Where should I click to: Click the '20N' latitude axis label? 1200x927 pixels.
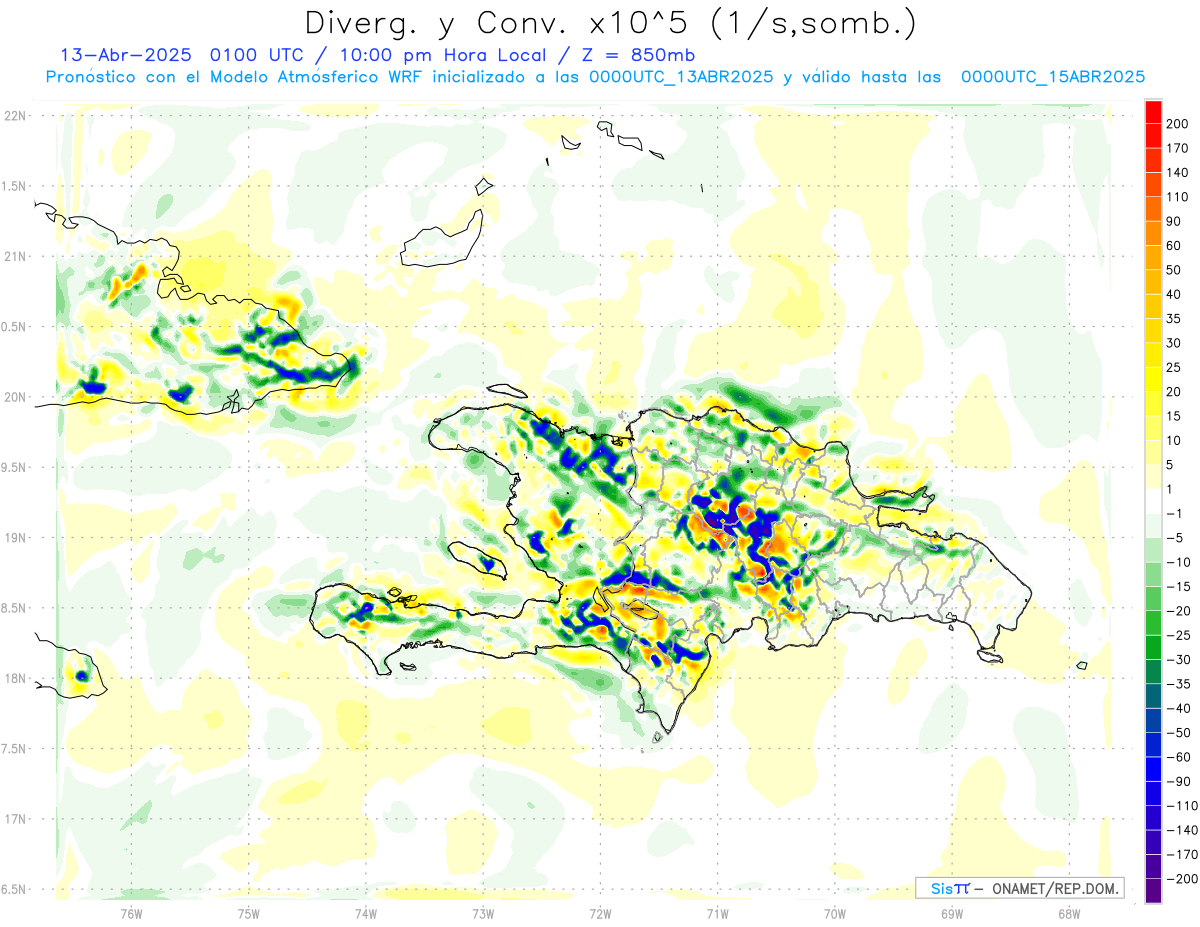pos(16,397)
